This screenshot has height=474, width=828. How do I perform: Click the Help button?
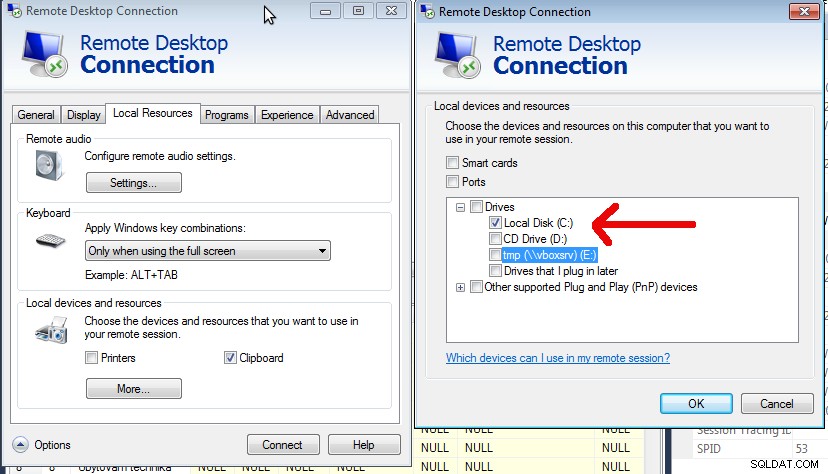click(364, 444)
